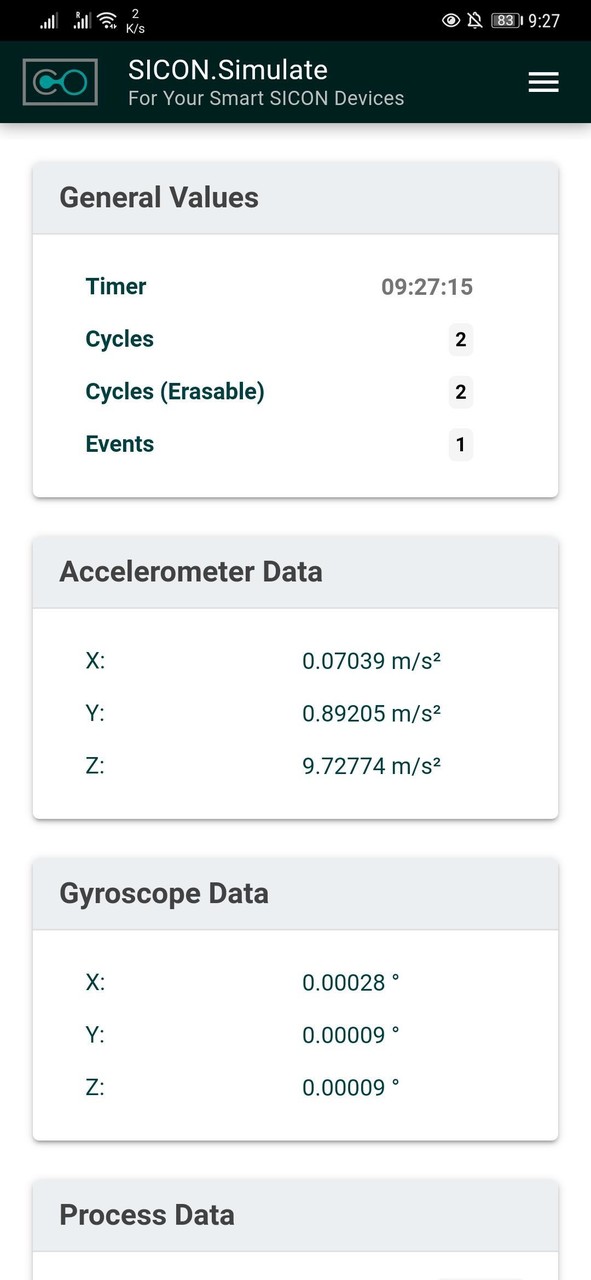This screenshot has height=1280, width=591.
Task: Expand the Process Data section
Action: [x=146, y=1214]
